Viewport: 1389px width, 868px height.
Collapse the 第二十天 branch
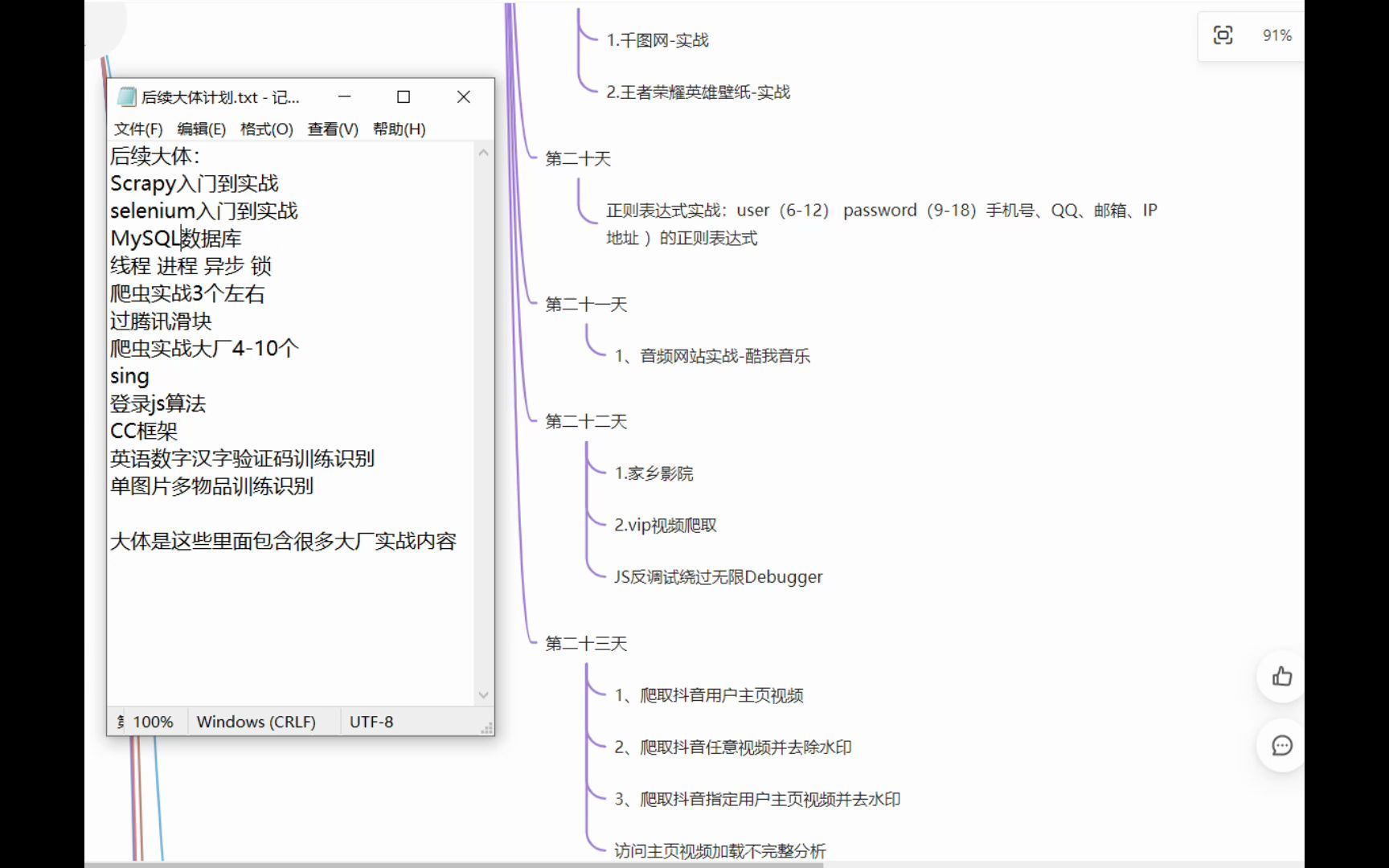(x=578, y=158)
